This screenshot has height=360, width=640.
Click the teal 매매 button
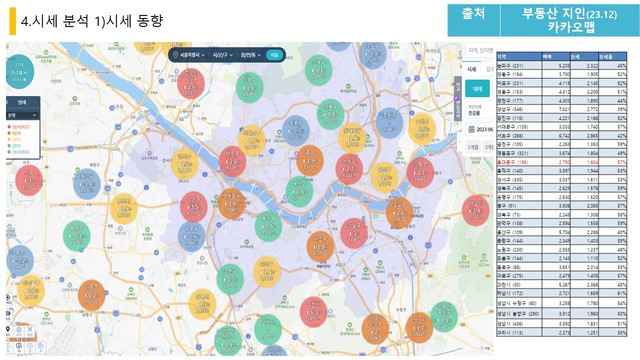coord(477,89)
